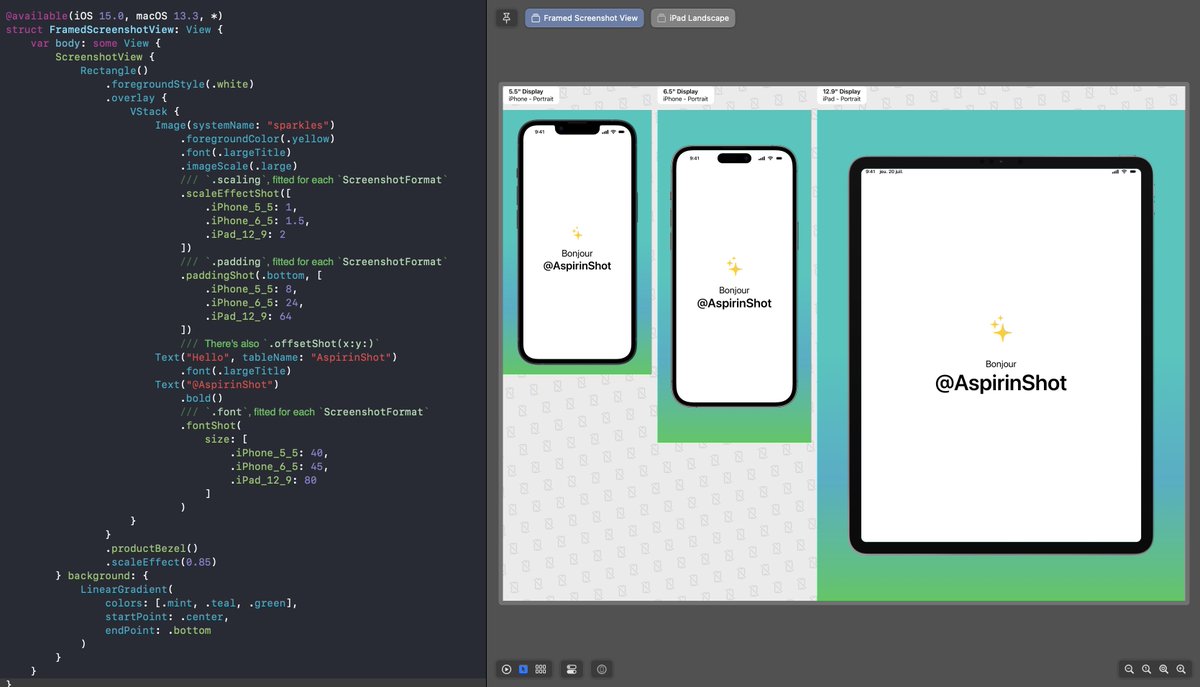Click @AspirinShot text in the iPad preview
Image resolution: width=1200 pixels, height=687 pixels.
pos(1001,383)
